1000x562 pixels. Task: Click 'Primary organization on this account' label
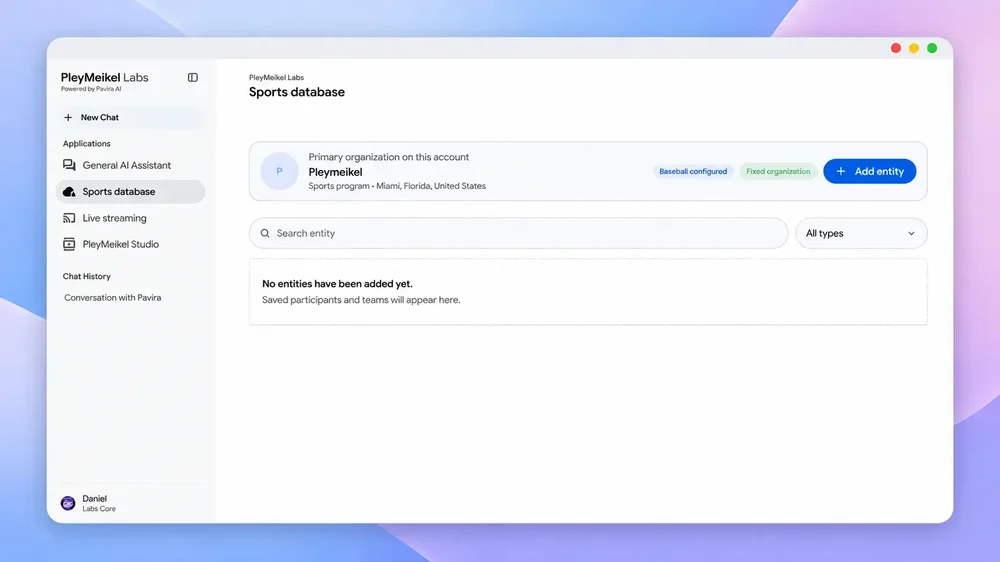388,157
